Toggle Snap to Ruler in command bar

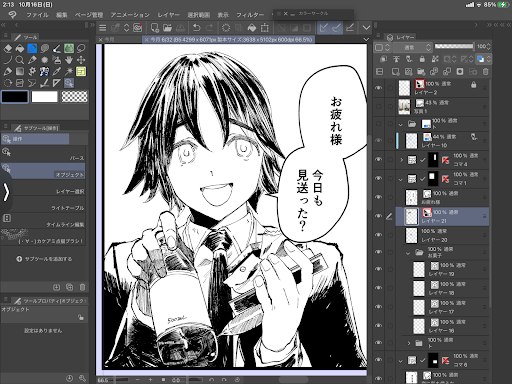323,28
